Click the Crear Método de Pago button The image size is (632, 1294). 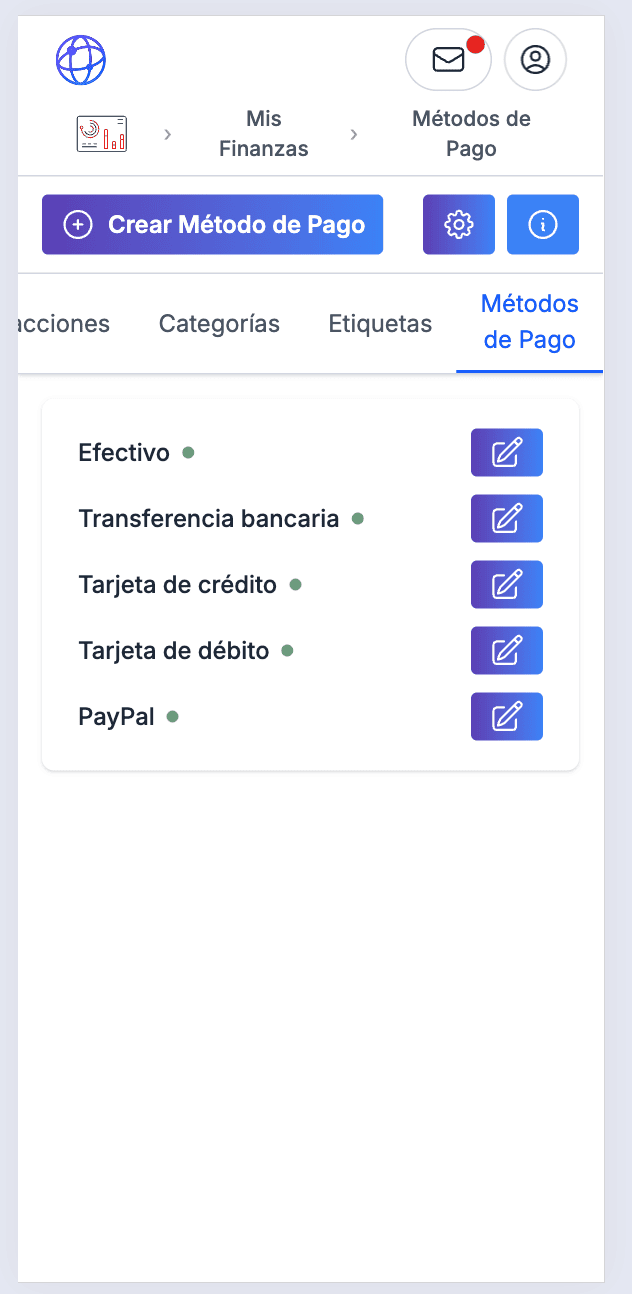point(212,224)
